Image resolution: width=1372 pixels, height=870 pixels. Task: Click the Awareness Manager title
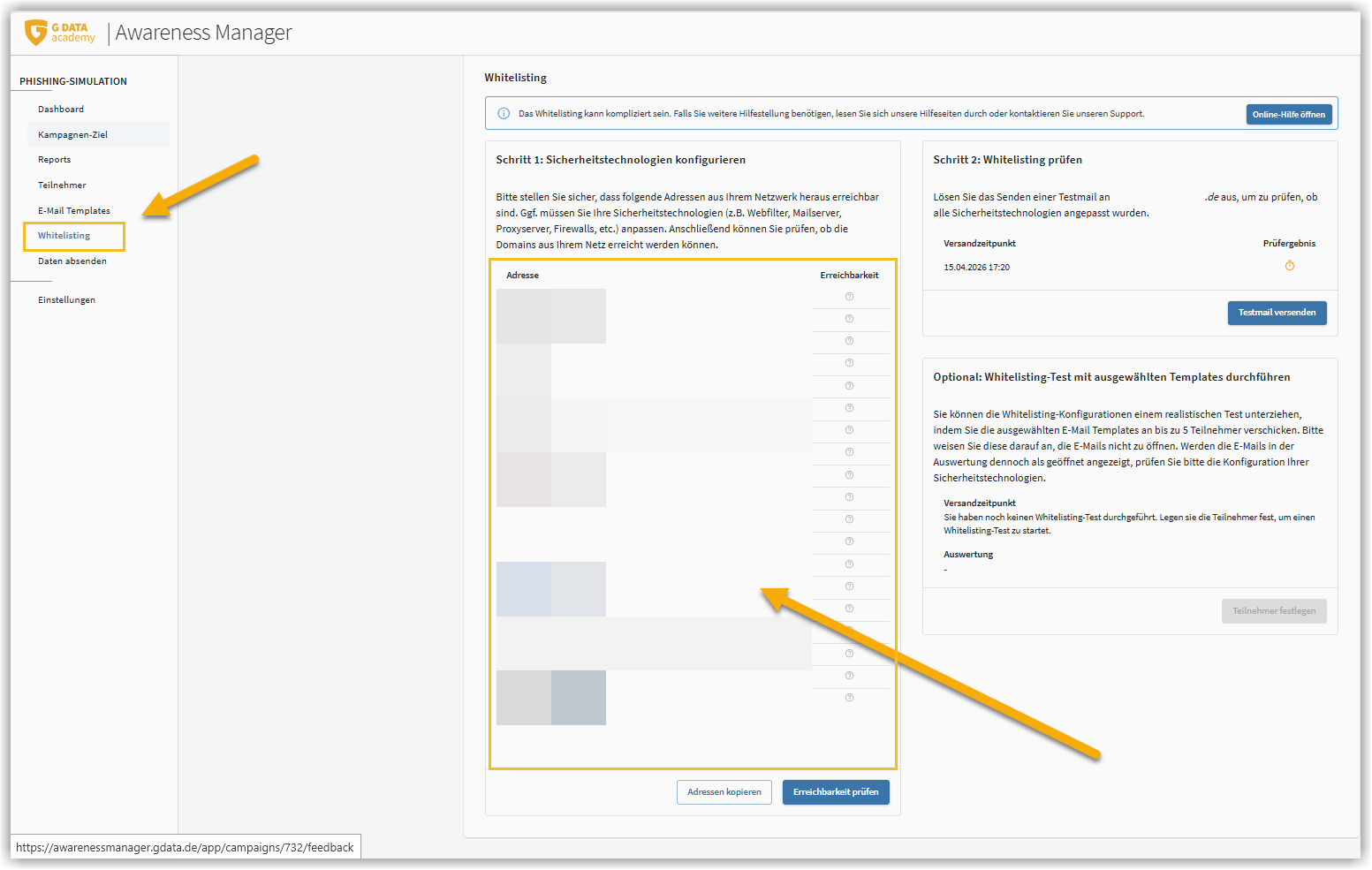(x=203, y=33)
